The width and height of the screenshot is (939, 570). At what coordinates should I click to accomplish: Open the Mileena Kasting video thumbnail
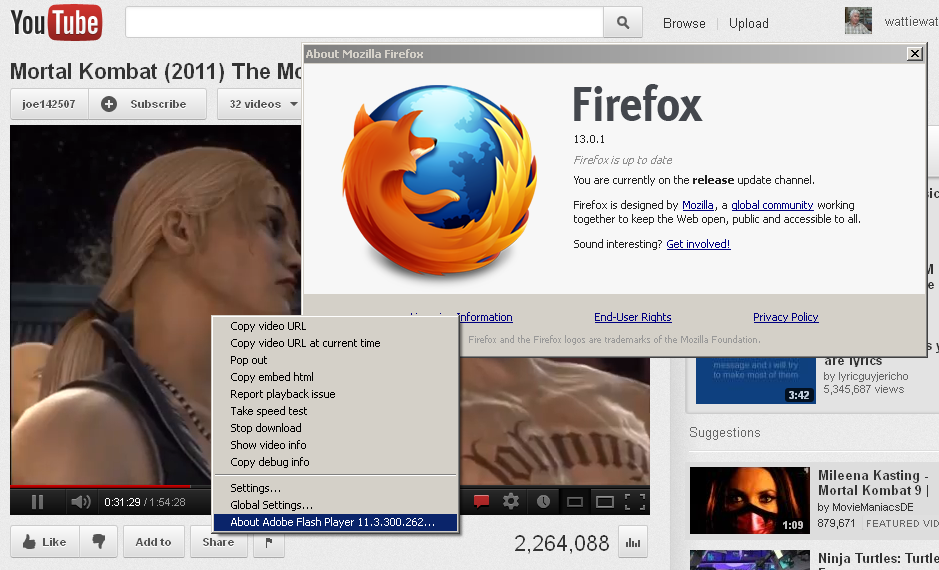tap(749, 501)
